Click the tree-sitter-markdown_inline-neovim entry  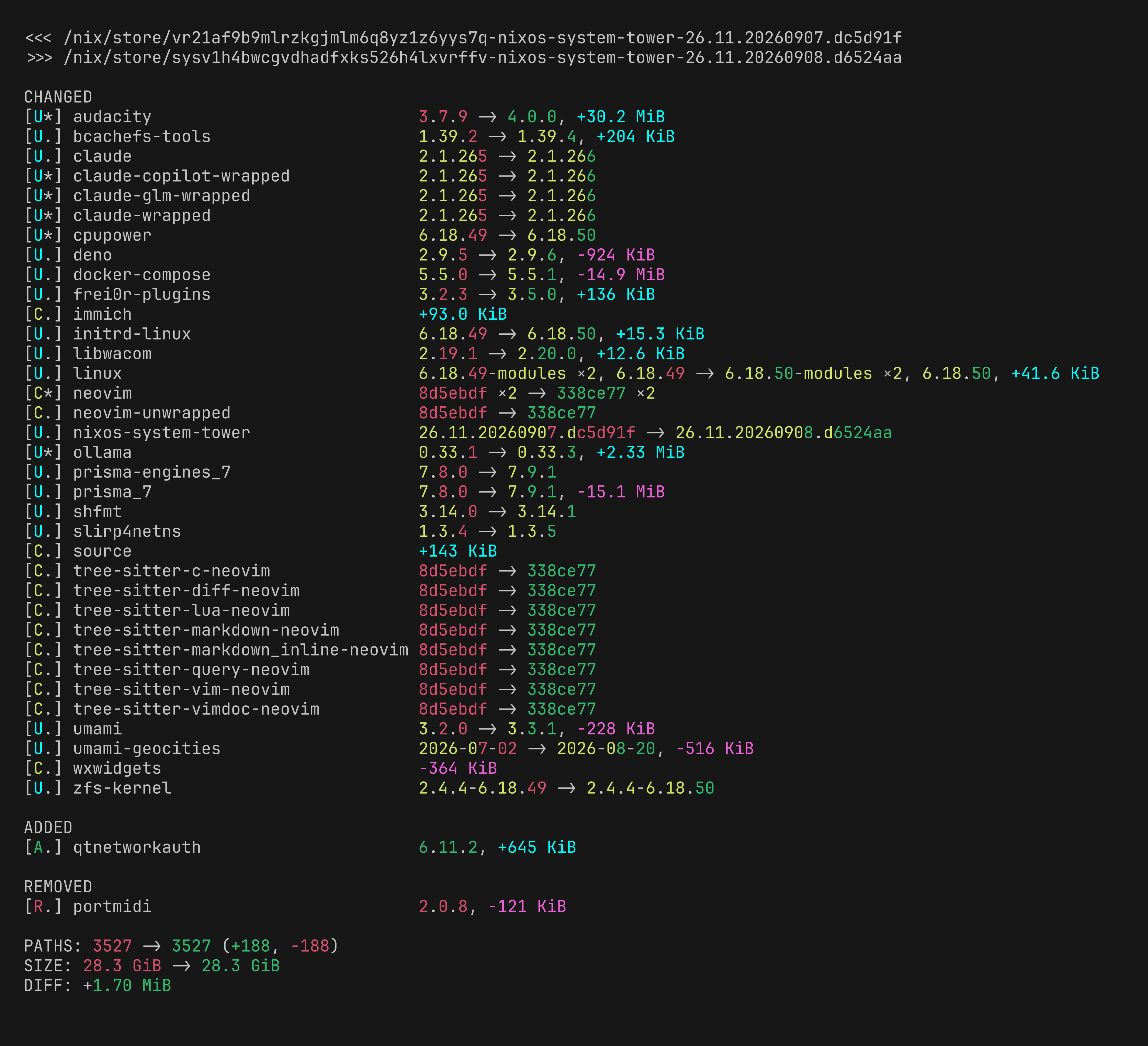[241, 650]
